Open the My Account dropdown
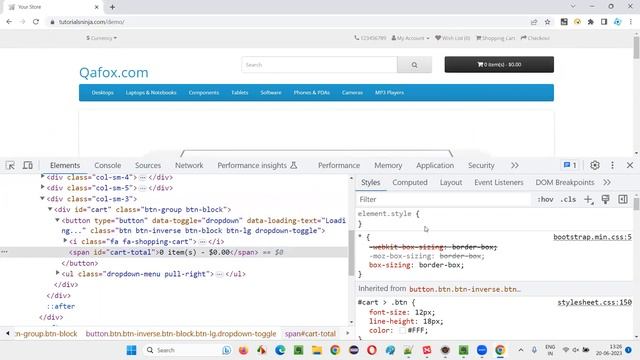The width and height of the screenshot is (640, 360). (410, 38)
